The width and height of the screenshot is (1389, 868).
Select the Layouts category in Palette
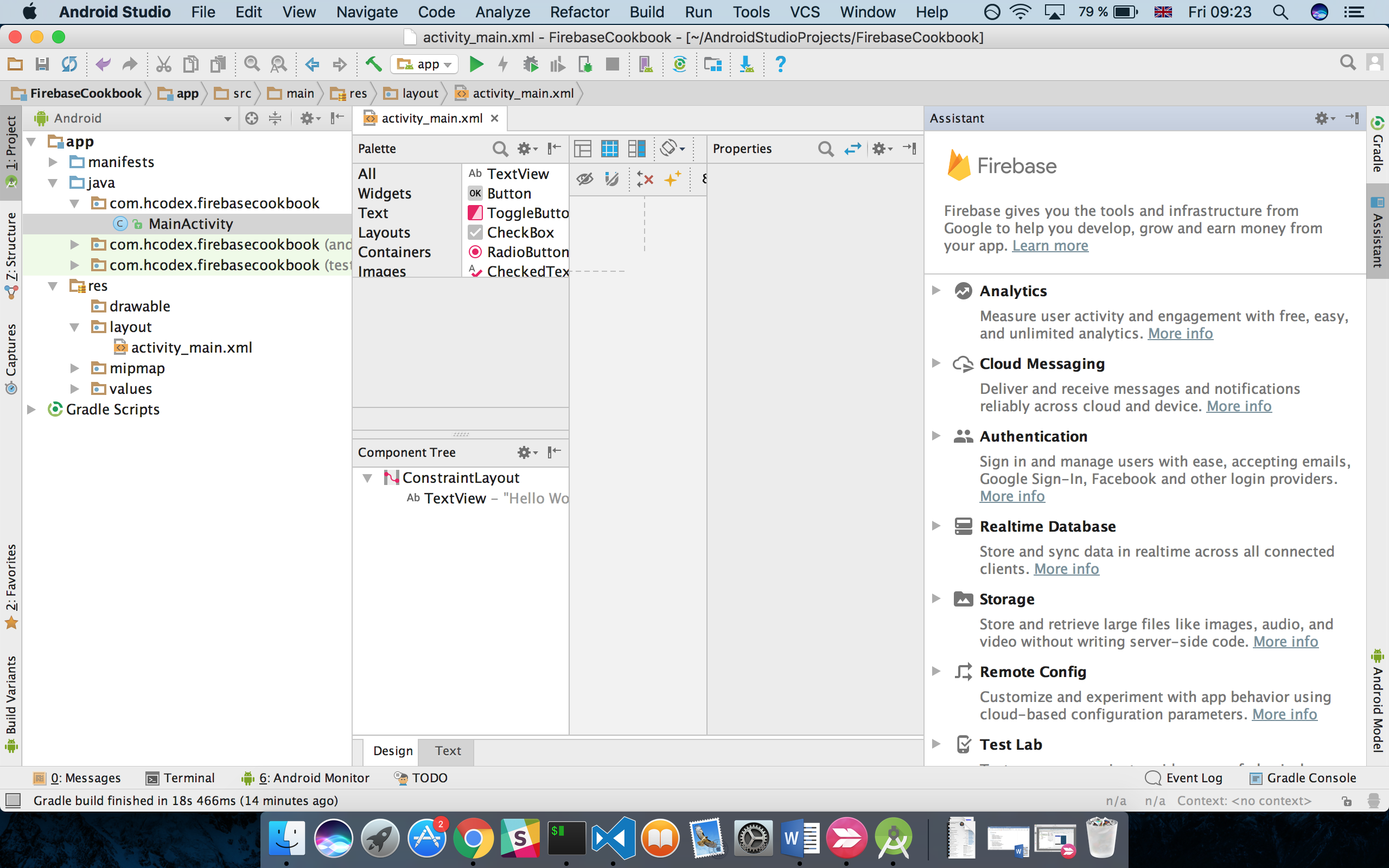click(x=384, y=233)
